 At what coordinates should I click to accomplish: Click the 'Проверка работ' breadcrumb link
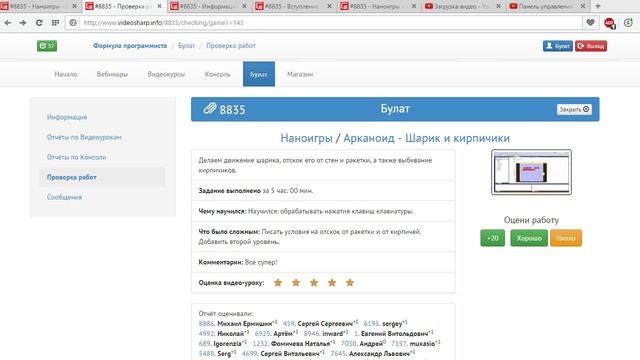231,46
